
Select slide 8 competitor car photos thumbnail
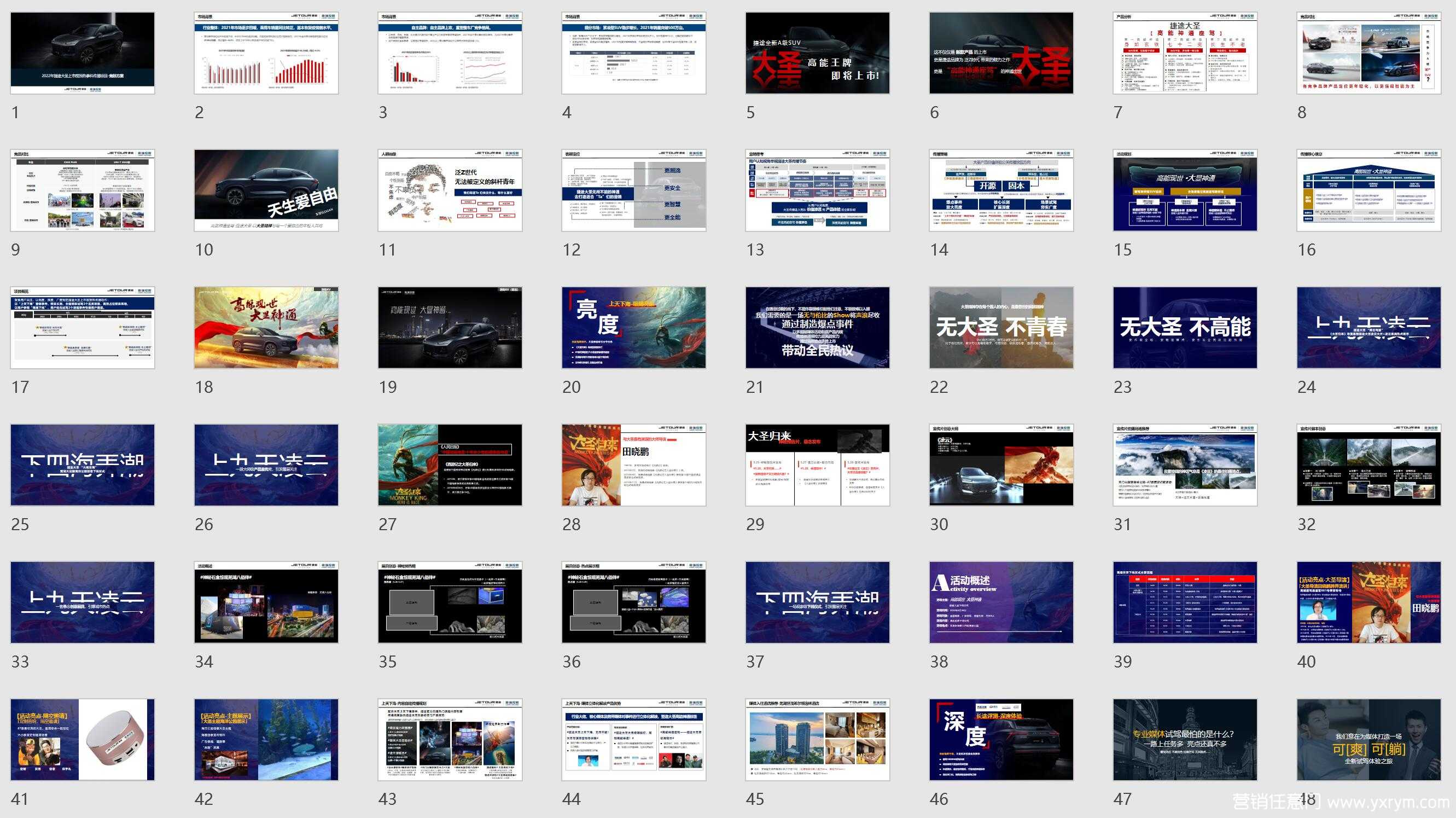(1369, 53)
